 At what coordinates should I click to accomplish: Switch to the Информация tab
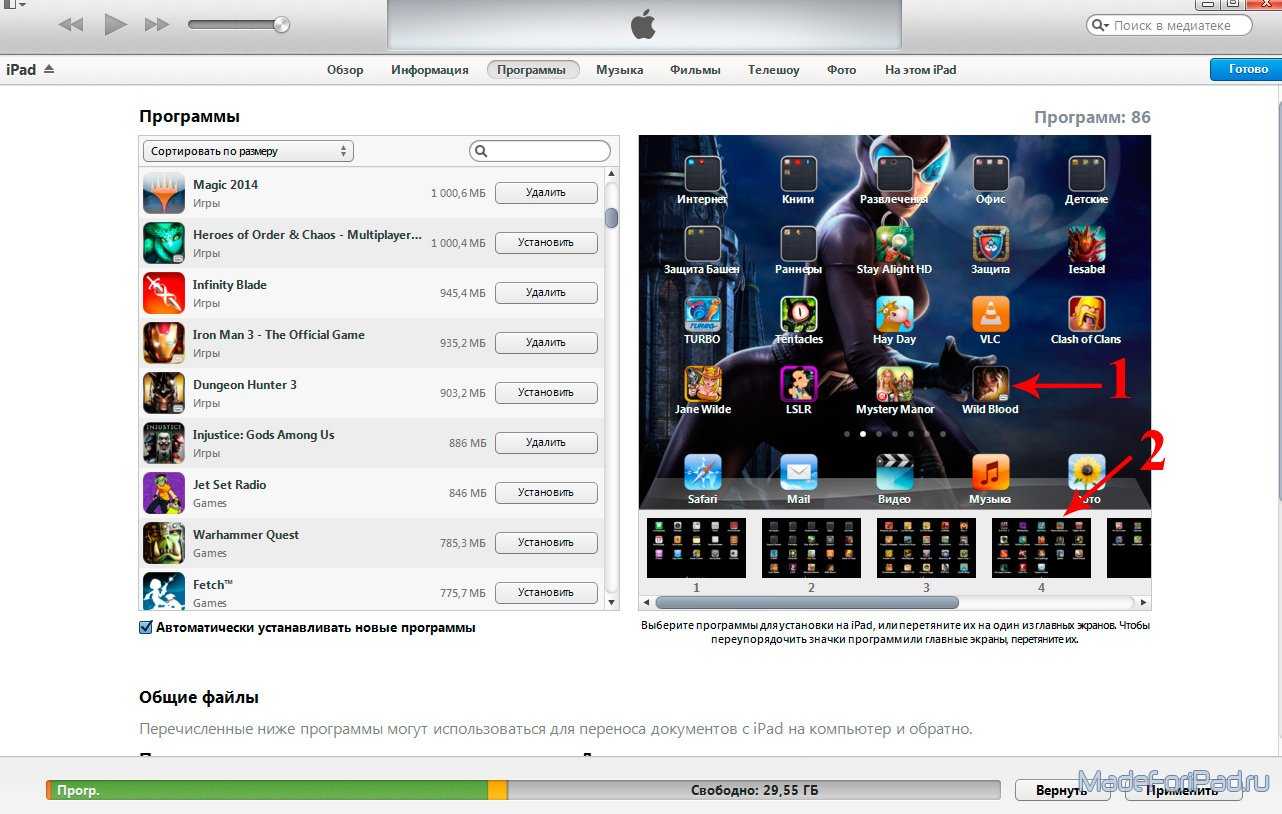point(430,70)
